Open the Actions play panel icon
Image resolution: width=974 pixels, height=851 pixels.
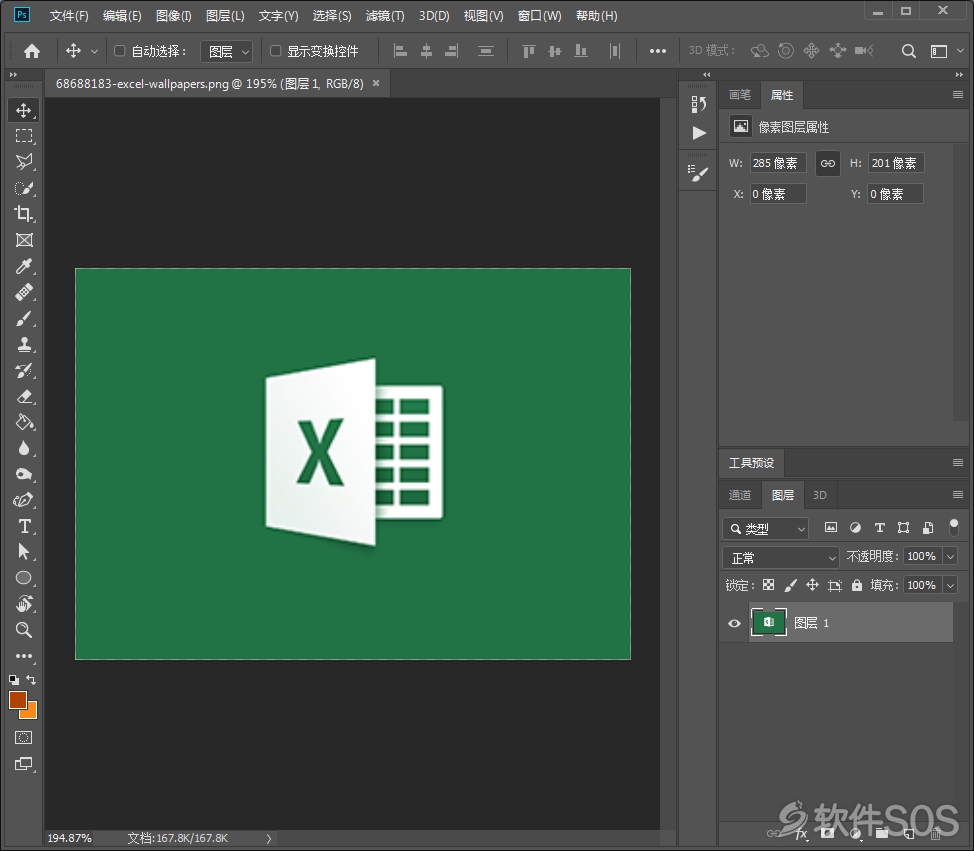coord(699,132)
